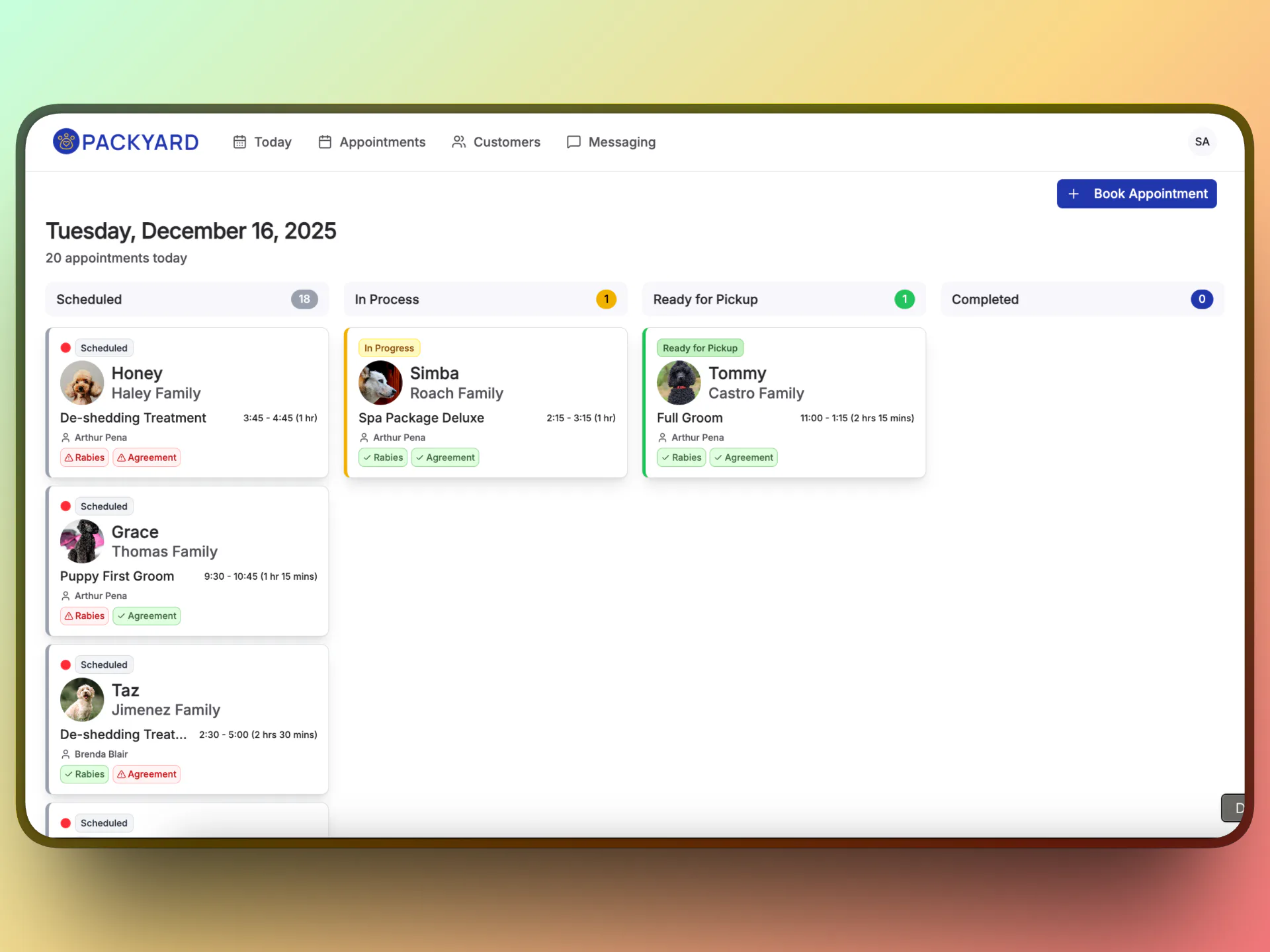This screenshot has height=952, width=1270.
Task: Open Grace's Puppy First Groom appointment card
Action: tap(187, 561)
